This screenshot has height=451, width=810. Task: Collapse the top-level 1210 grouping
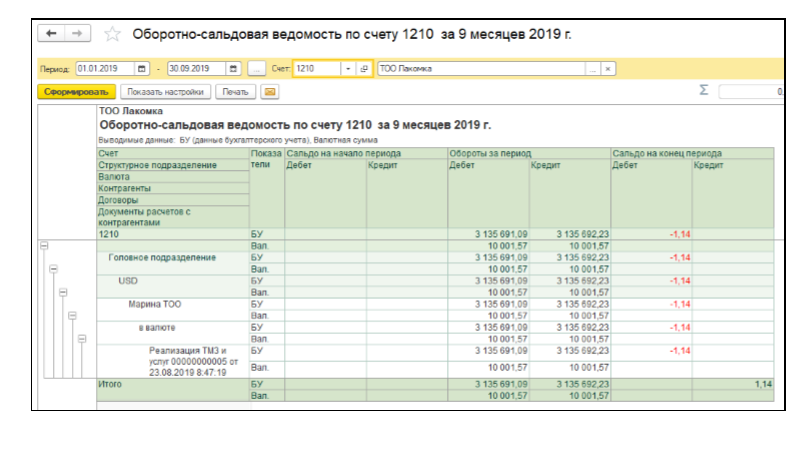tap(44, 246)
